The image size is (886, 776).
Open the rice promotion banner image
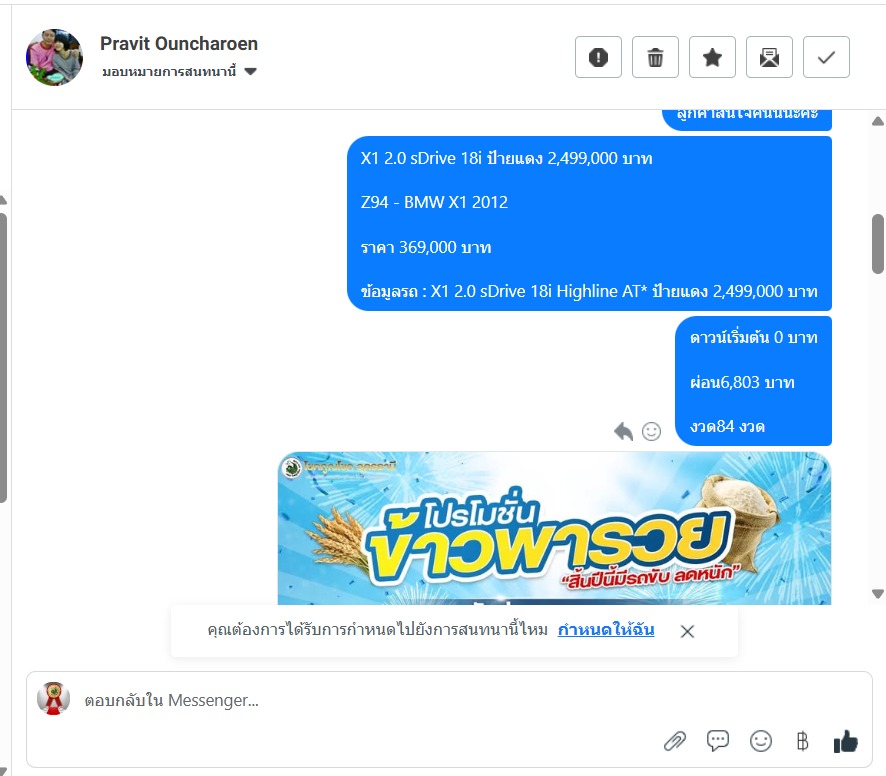click(x=554, y=528)
